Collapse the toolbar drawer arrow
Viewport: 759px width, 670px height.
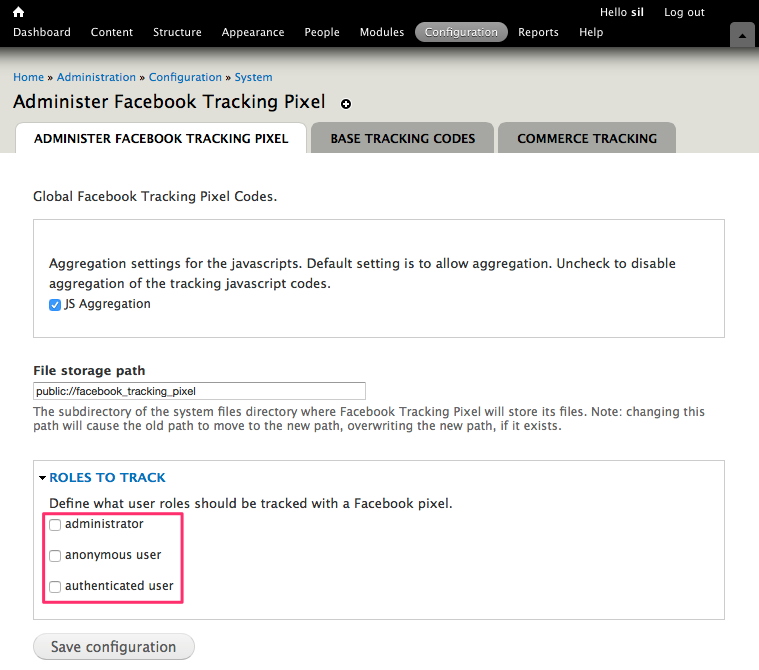(742, 35)
